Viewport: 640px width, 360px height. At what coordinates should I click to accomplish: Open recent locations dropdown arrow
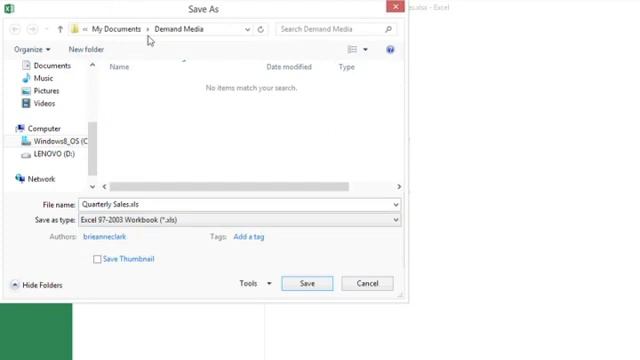(47, 29)
